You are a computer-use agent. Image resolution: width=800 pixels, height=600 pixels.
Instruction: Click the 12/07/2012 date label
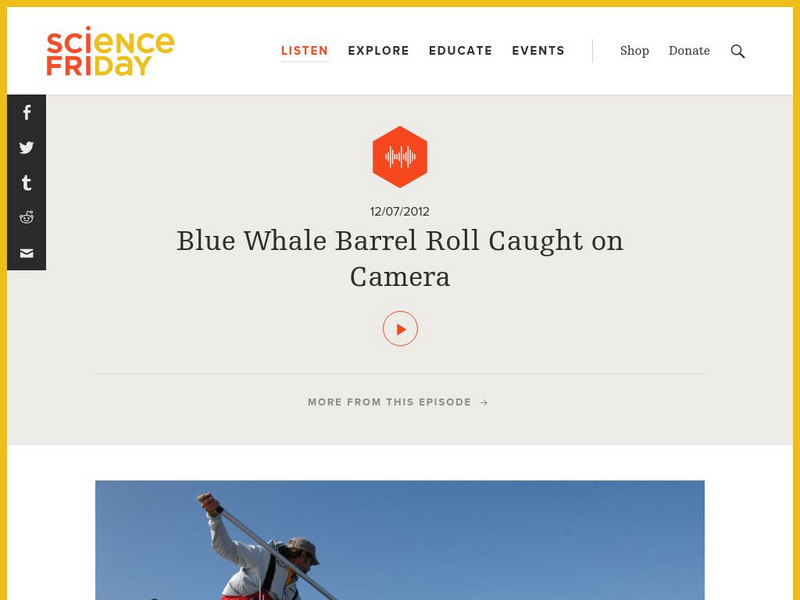400,211
